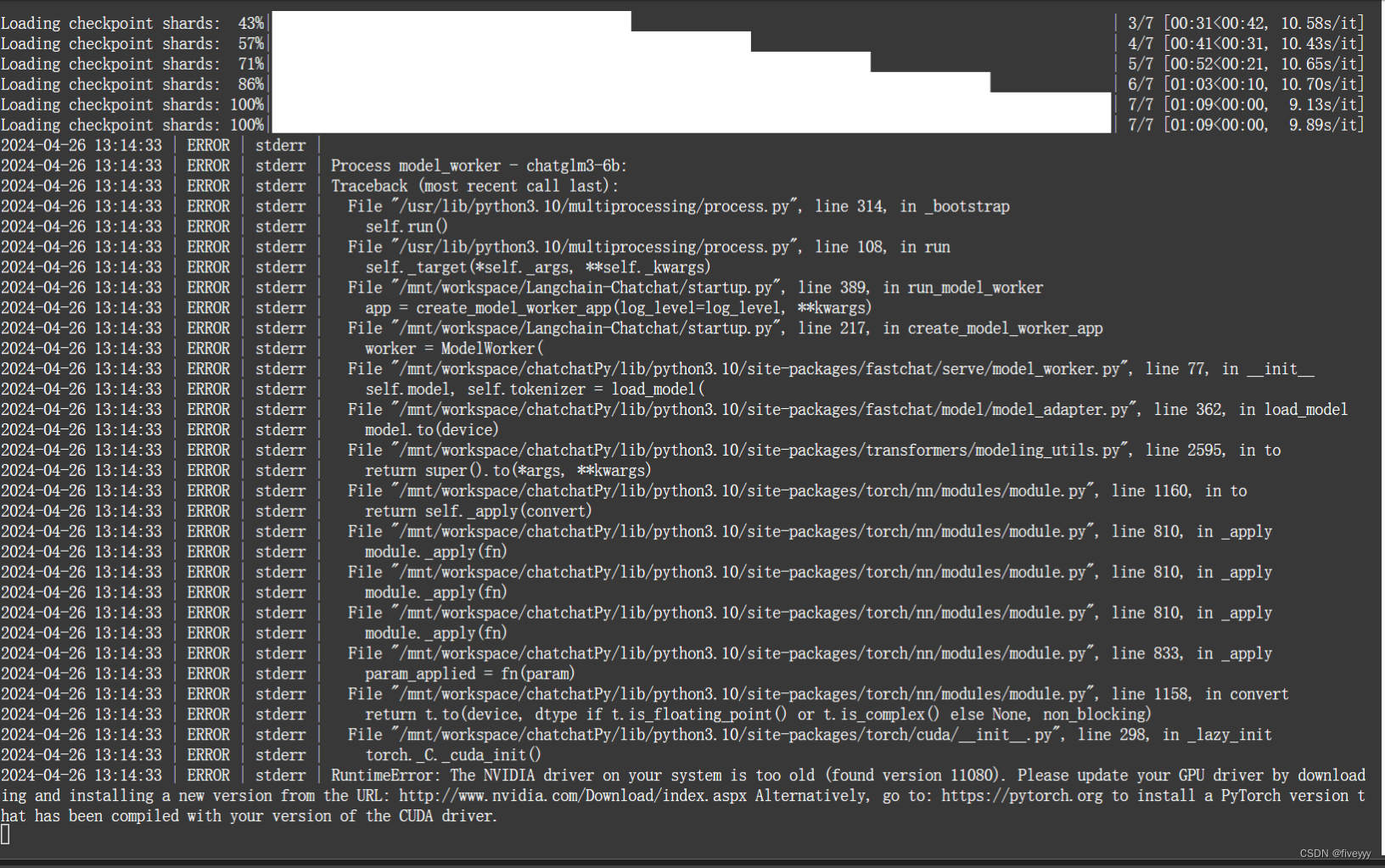Image resolution: width=1385 pixels, height=868 pixels.
Task: Click the terminal cursor block on last line
Action: pyautogui.click(x=8, y=836)
